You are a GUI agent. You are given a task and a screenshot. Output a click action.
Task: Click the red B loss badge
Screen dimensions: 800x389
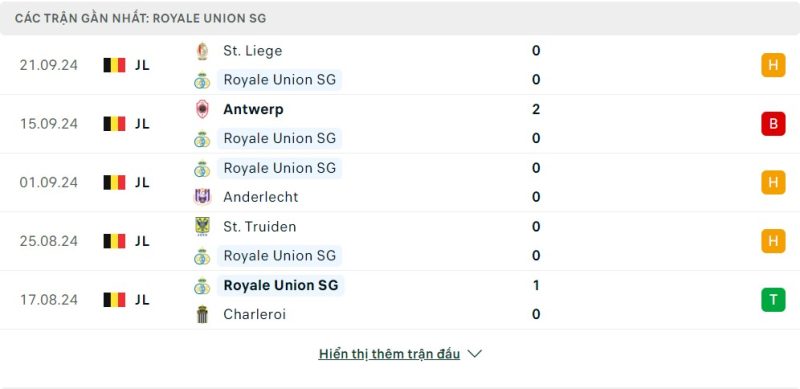coord(773,124)
